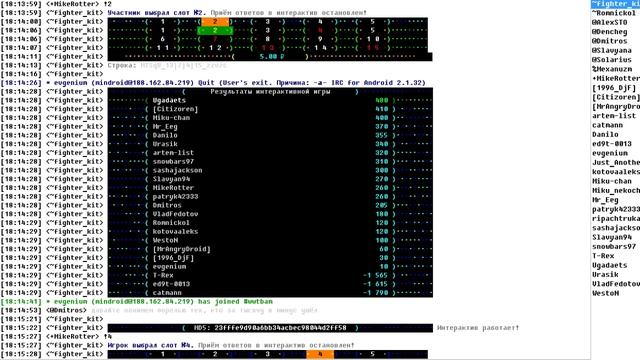The width and height of the screenshot is (640, 360).
Task: Click Dmitros score 205 in results
Action: tap(382, 205)
